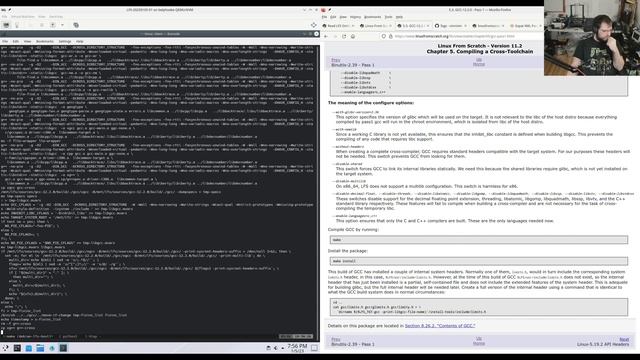Click Firefox's reload button

(344, 36)
